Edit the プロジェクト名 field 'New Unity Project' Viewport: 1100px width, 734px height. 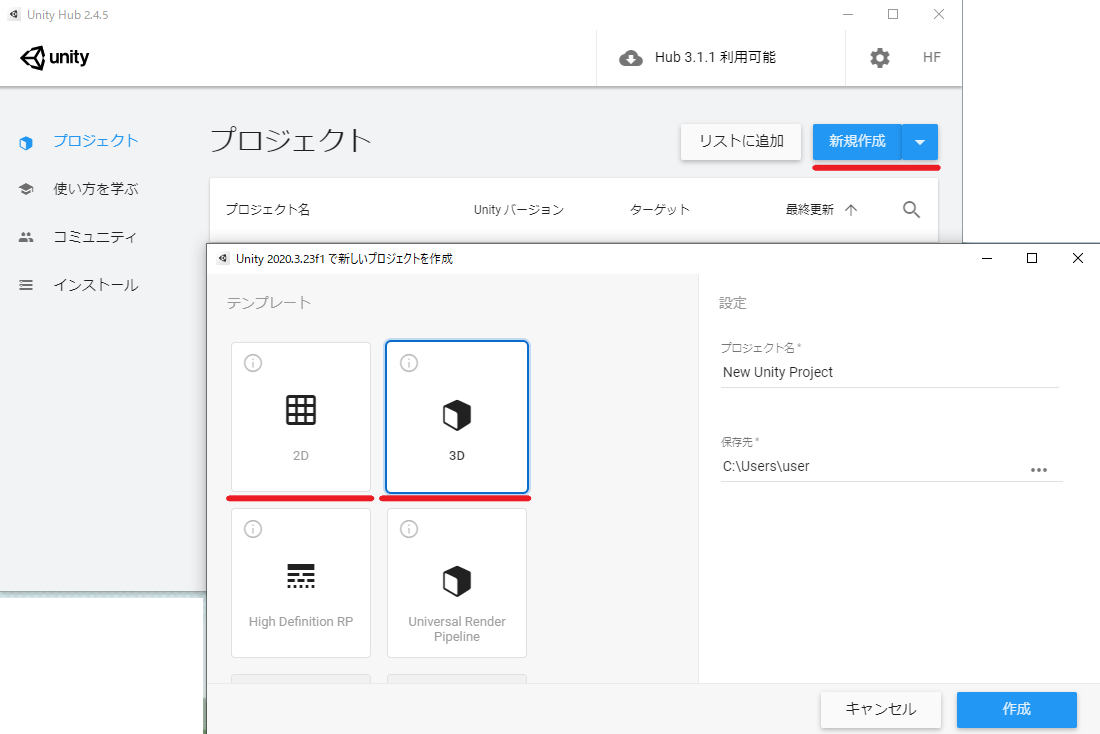click(x=890, y=373)
